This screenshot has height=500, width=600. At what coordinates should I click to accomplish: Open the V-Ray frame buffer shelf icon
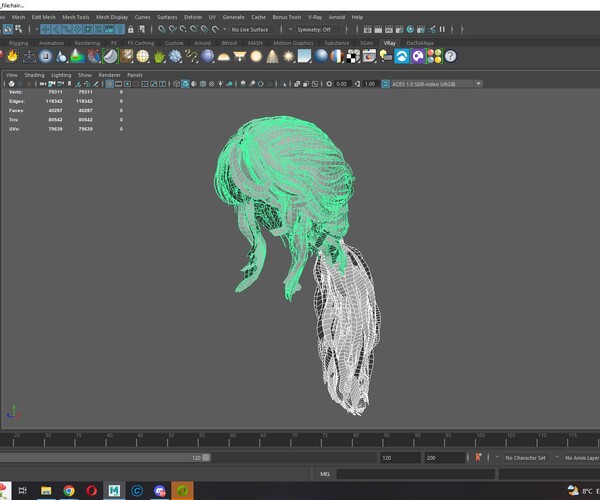click(369, 57)
